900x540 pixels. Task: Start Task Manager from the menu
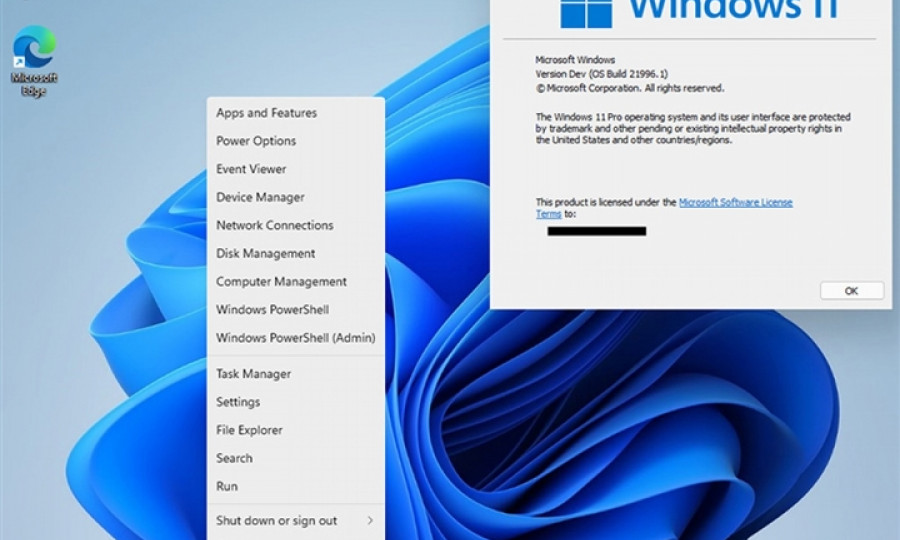pos(253,374)
